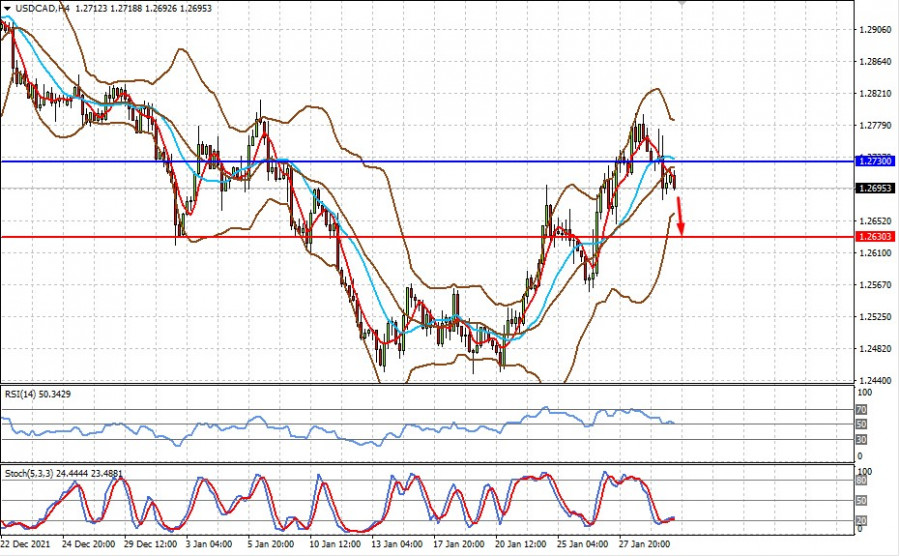Click the OHLC values 1.27123 1.27188 1.26926 1.26953
900x556 pixels.
point(143,9)
